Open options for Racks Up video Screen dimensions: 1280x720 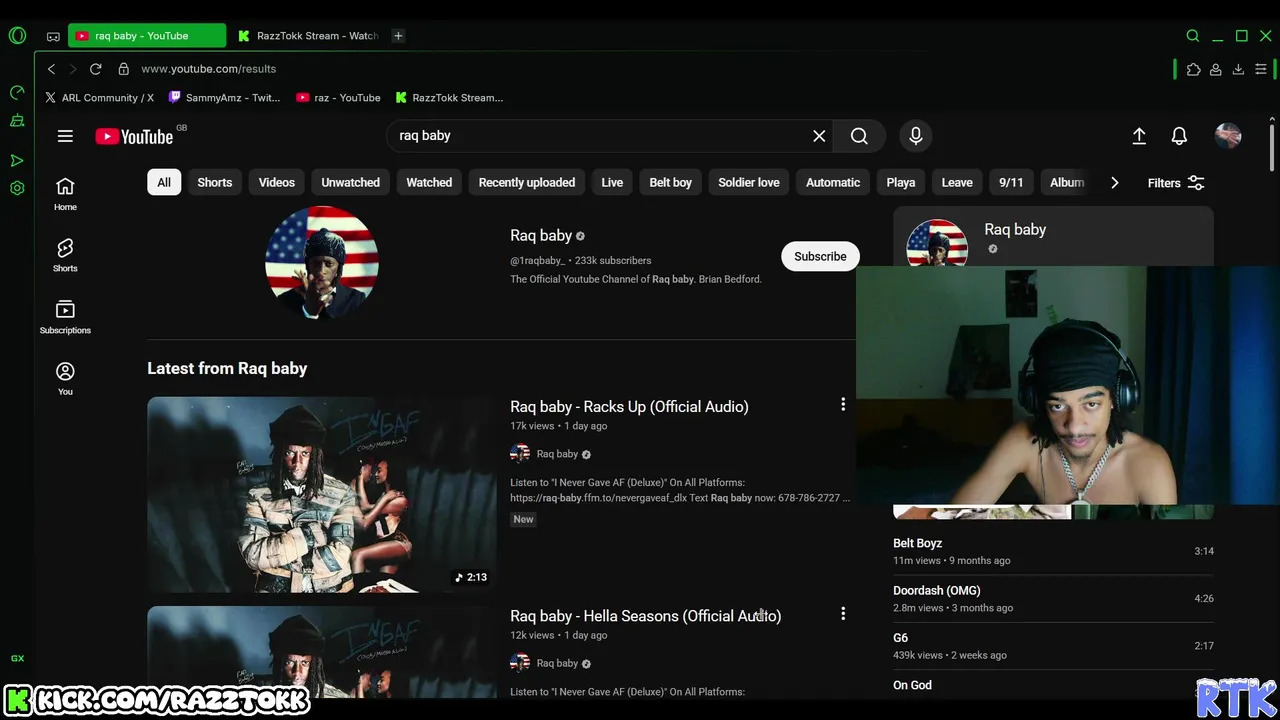[x=843, y=404]
